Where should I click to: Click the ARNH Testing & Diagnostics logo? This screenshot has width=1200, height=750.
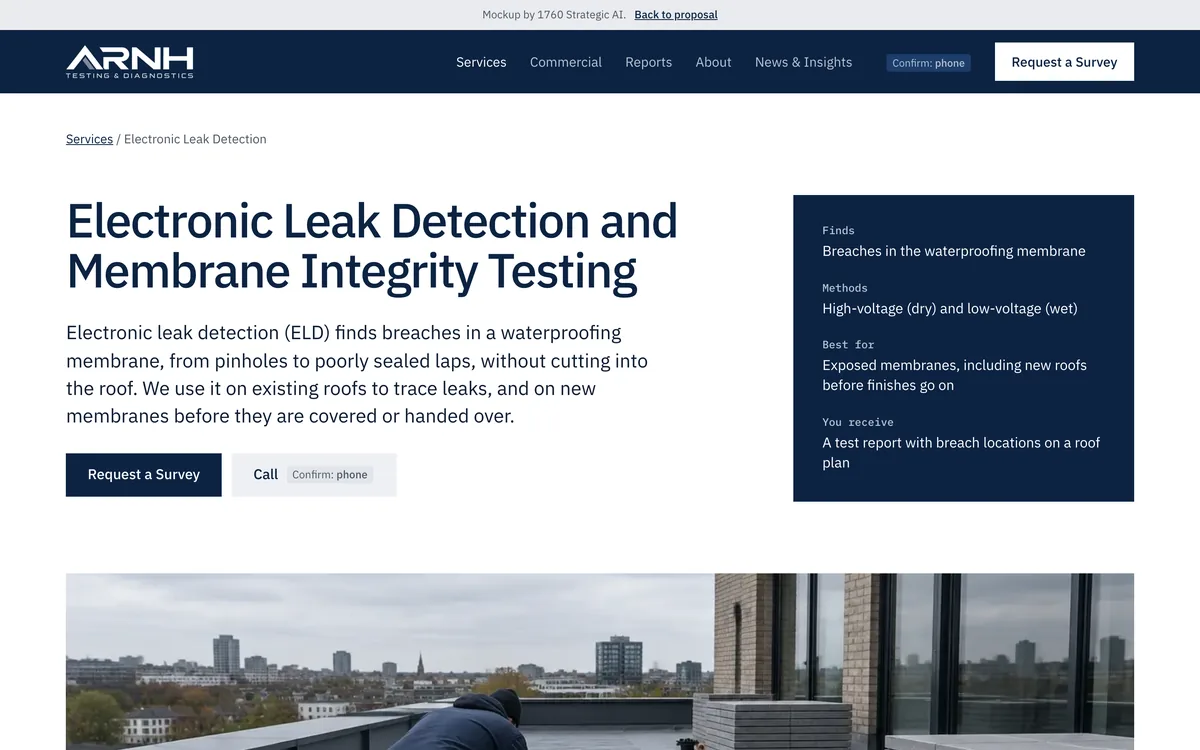[x=130, y=62]
